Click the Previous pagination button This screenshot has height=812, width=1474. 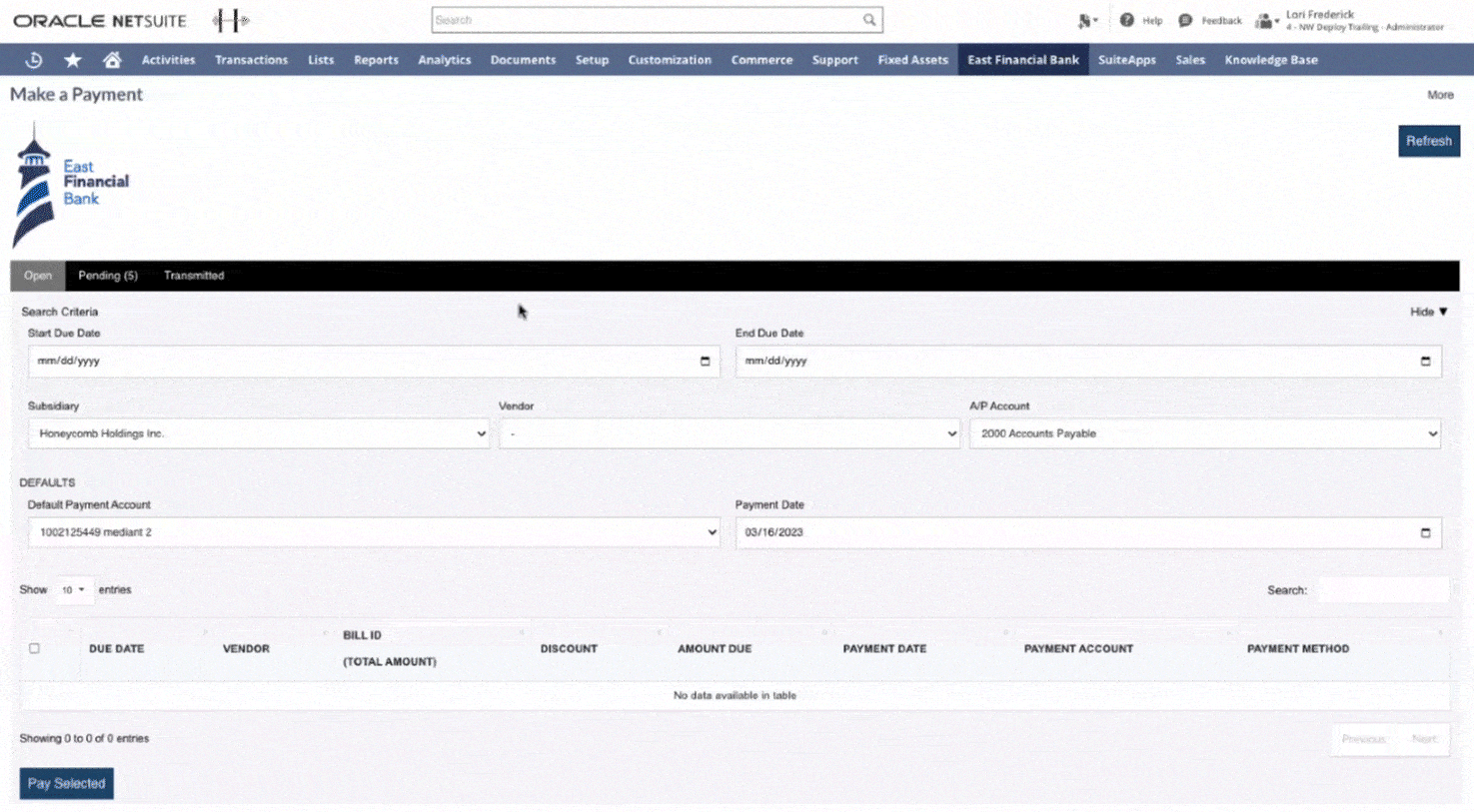pyautogui.click(x=1363, y=739)
